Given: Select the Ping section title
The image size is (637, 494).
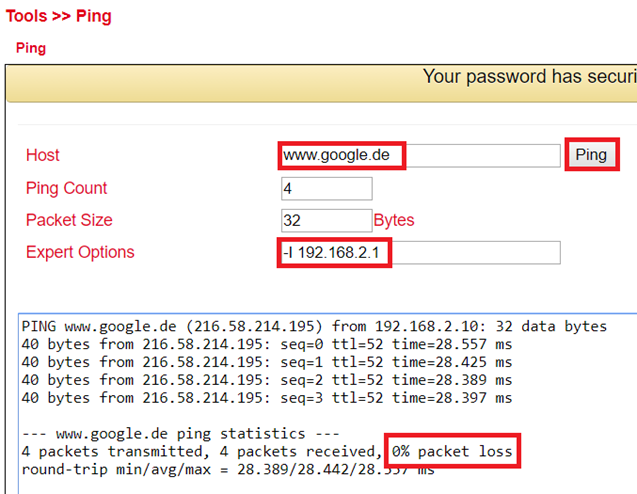Looking at the screenshot, I should (31, 48).
